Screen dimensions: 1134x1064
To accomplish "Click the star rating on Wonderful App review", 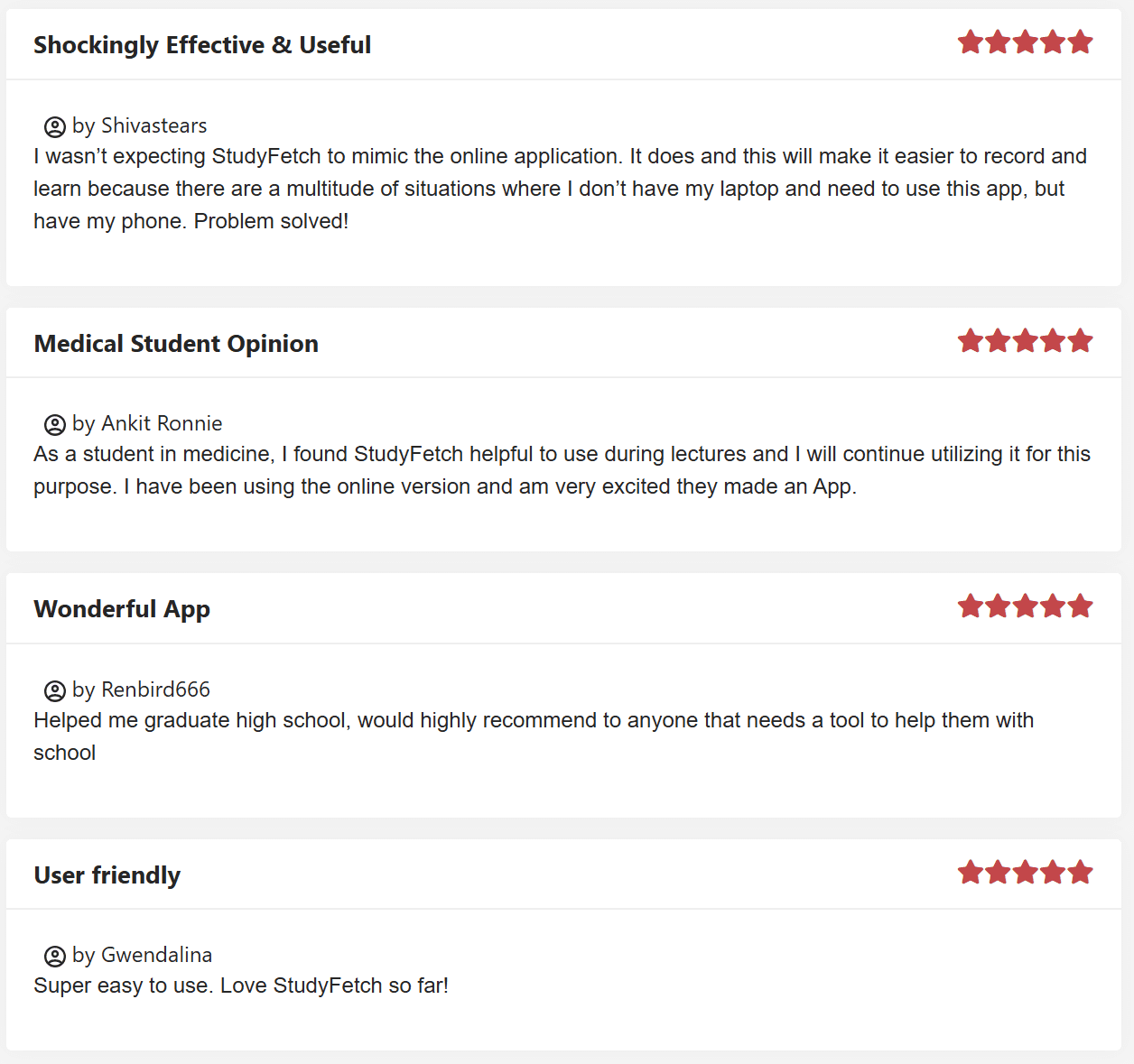I will (x=1025, y=606).
